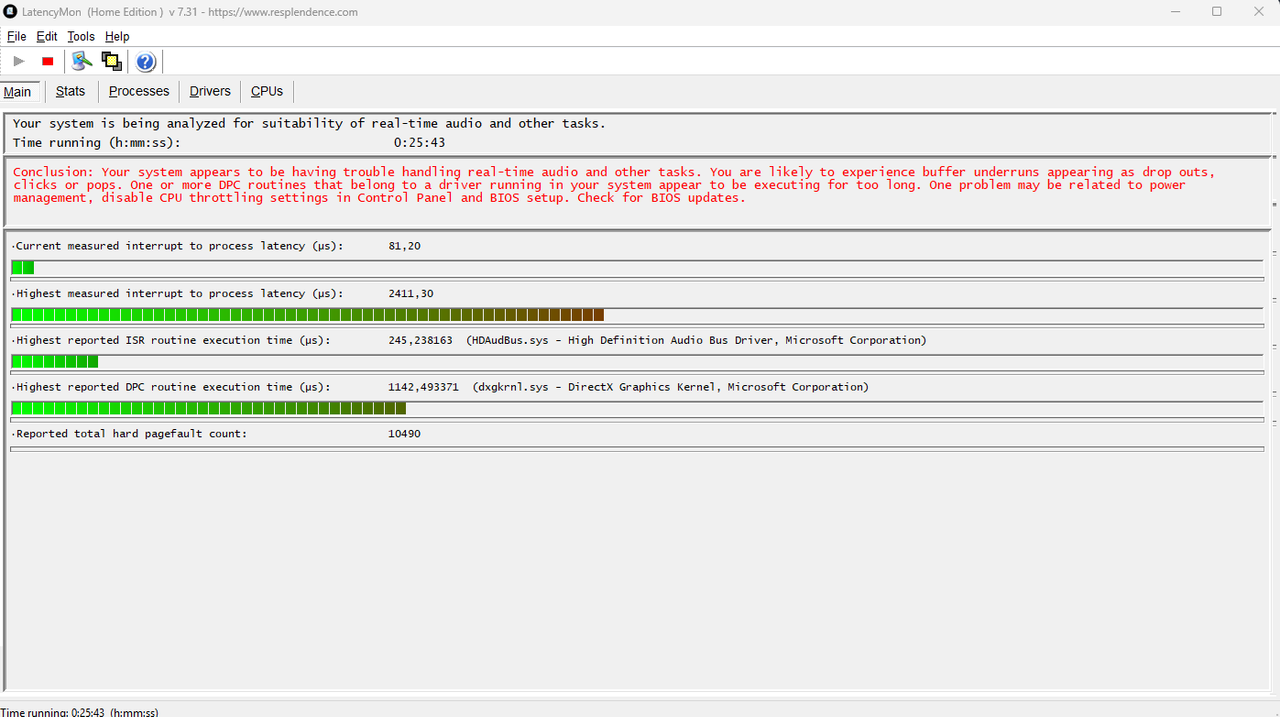Click the 'Your system is being analyzed' line
Image resolution: width=1280 pixels, height=717 pixels.
coord(309,124)
